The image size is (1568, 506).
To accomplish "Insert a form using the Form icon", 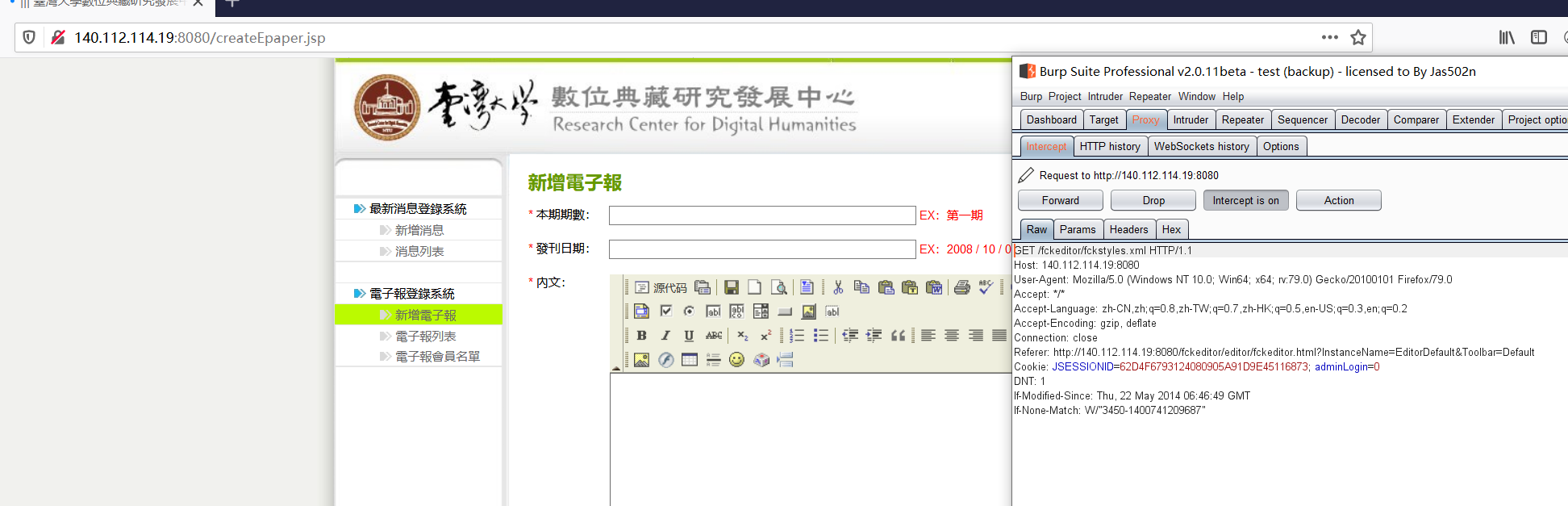I will [x=641, y=312].
